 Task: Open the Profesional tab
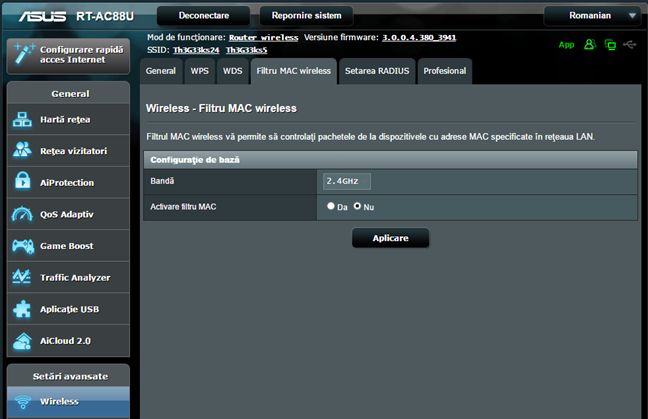coord(445,71)
